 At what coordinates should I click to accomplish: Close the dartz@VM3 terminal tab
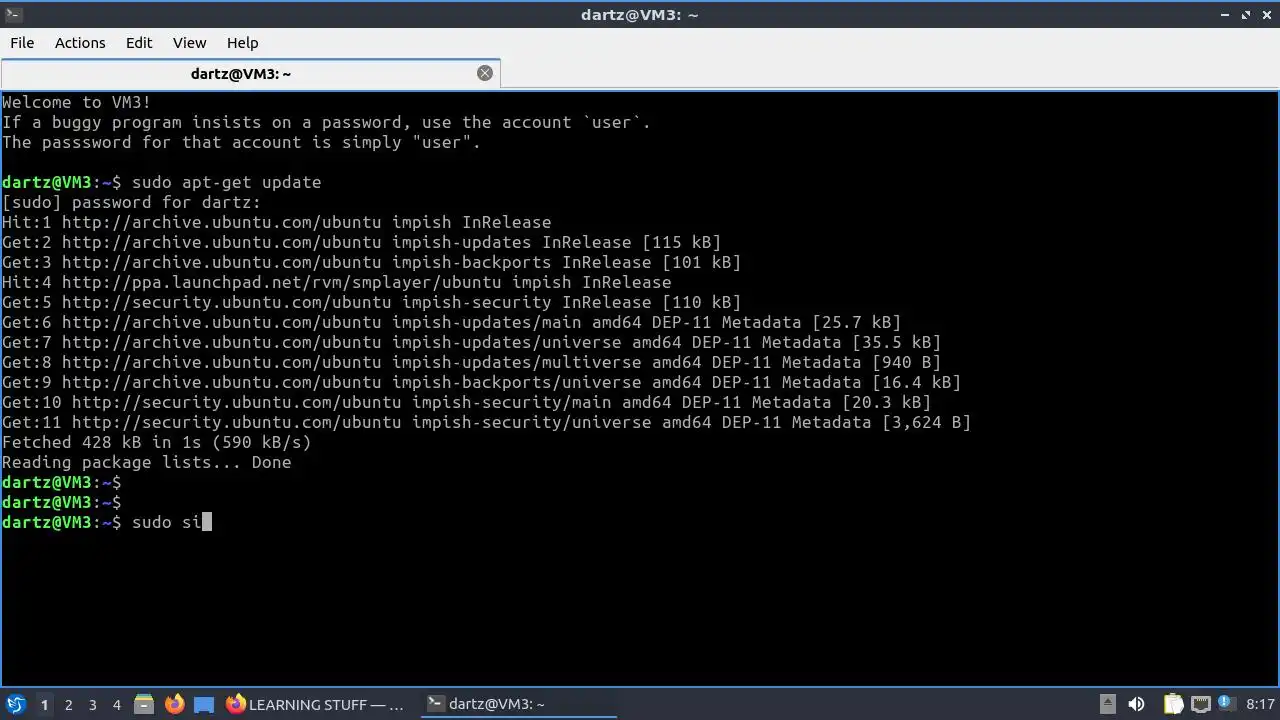[x=485, y=73]
